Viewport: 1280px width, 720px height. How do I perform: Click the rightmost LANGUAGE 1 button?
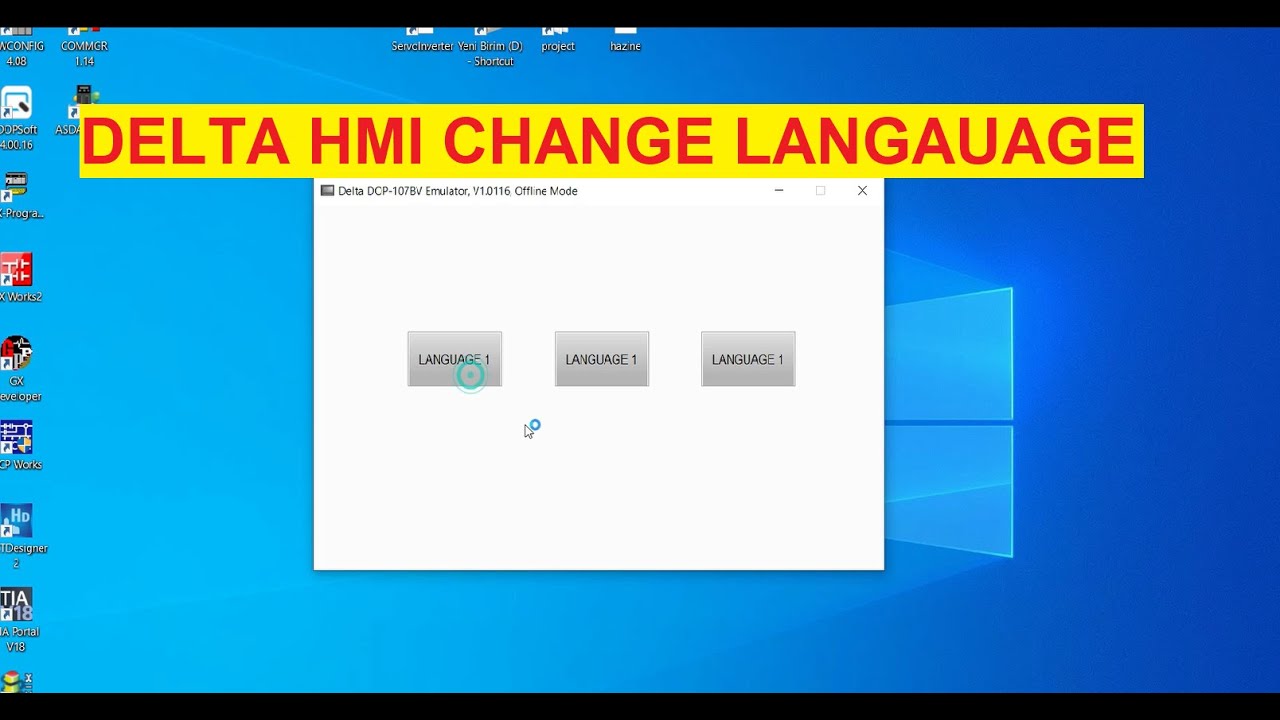point(748,359)
